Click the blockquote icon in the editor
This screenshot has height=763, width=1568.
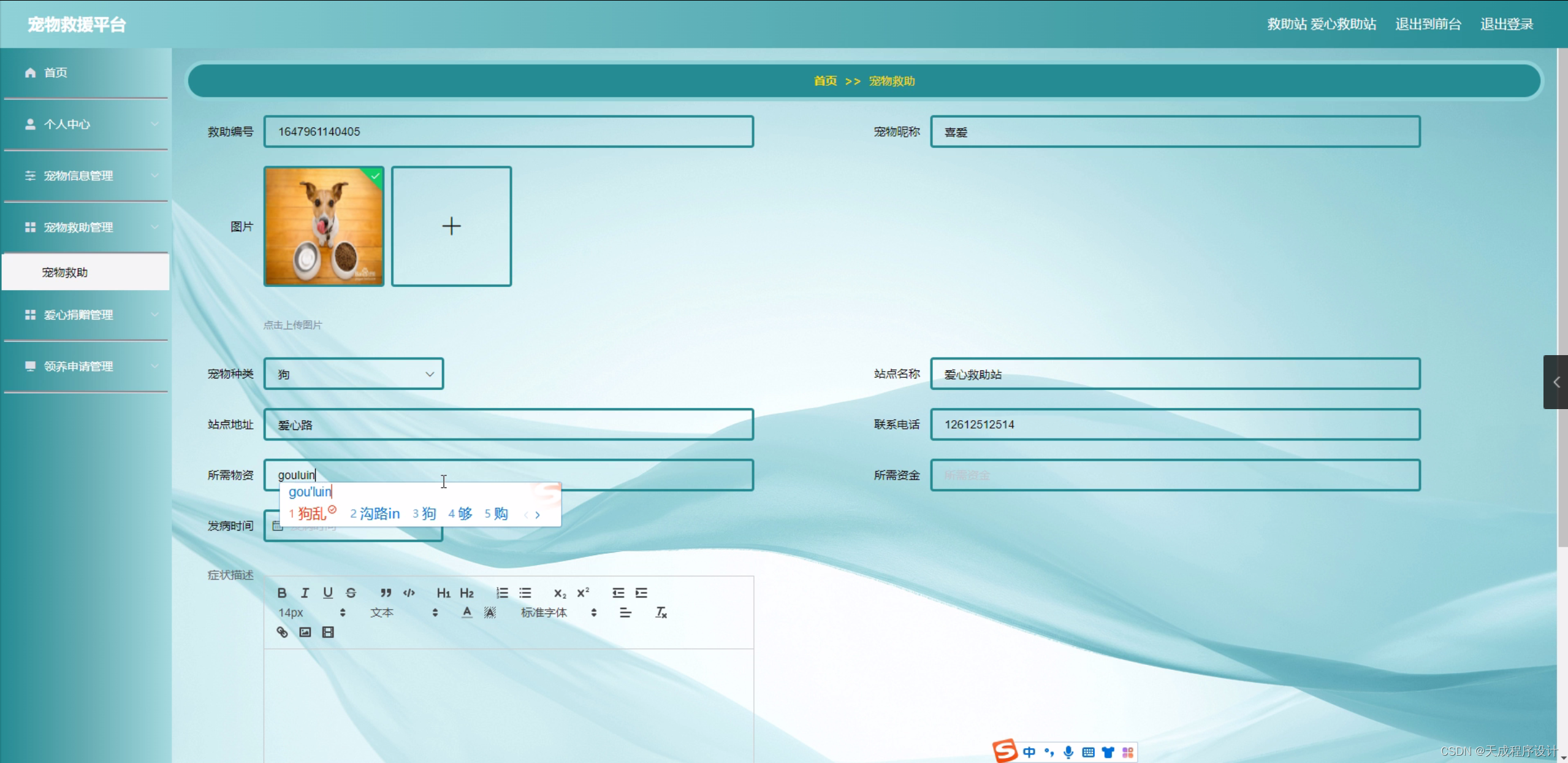click(x=386, y=592)
